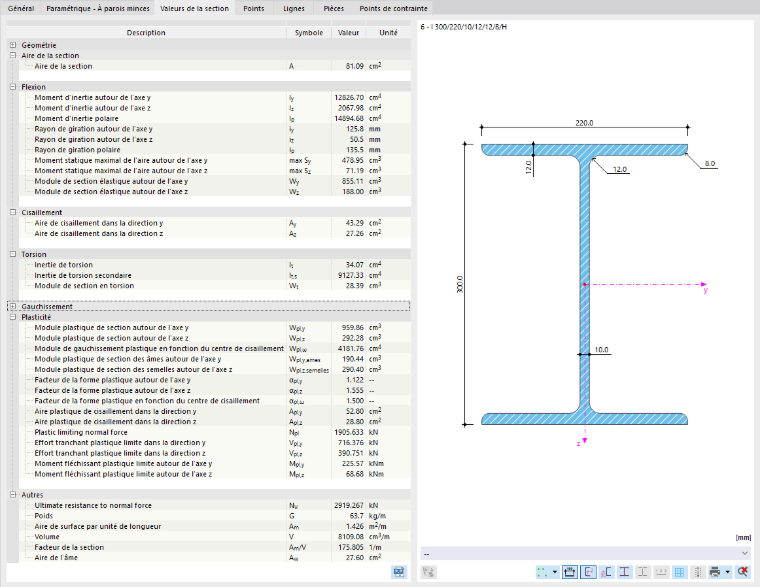Click the greyed numbering icon in the view toolbar
The height and width of the screenshot is (587, 760).
pos(661,572)
